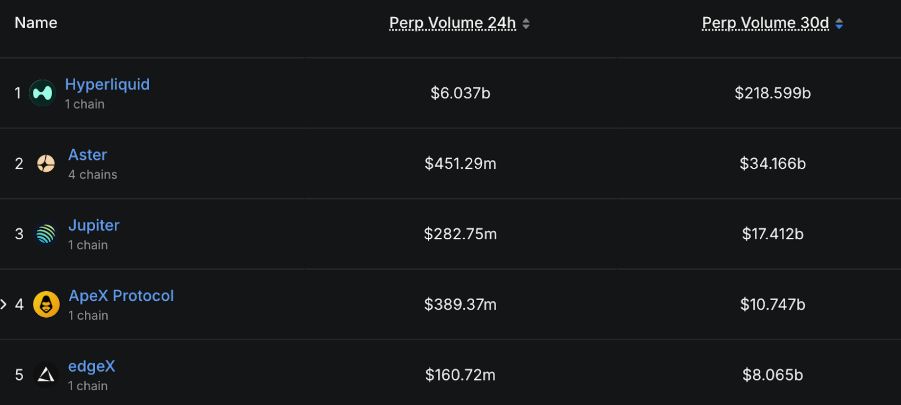The width and height of the screenshot is (901, 405).
Task: Click the sort arrows beside Perp Volume 30d
Action: 839,24
